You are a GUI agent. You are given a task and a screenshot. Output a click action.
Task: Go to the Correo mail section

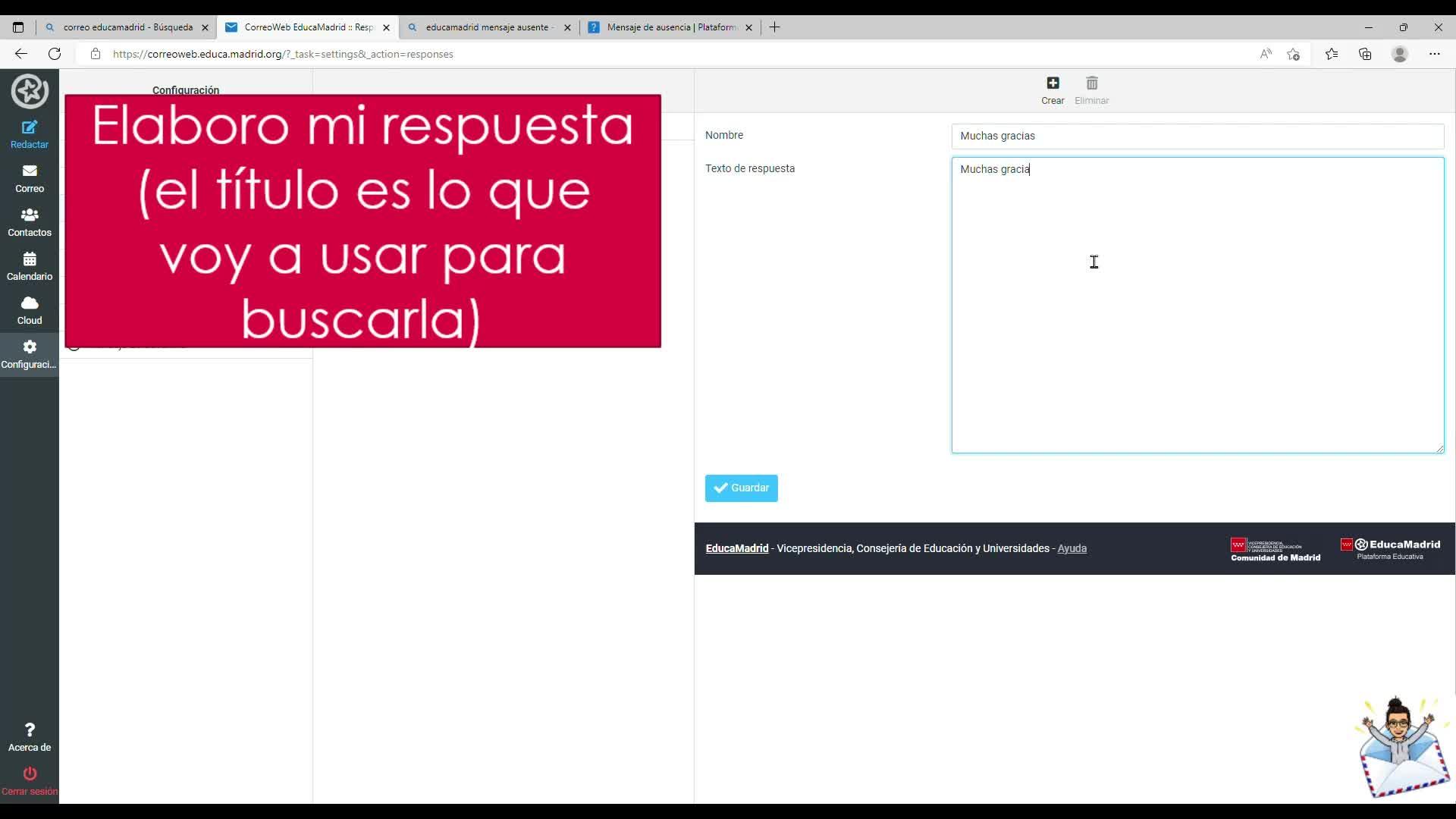click(x=30, y=178)
